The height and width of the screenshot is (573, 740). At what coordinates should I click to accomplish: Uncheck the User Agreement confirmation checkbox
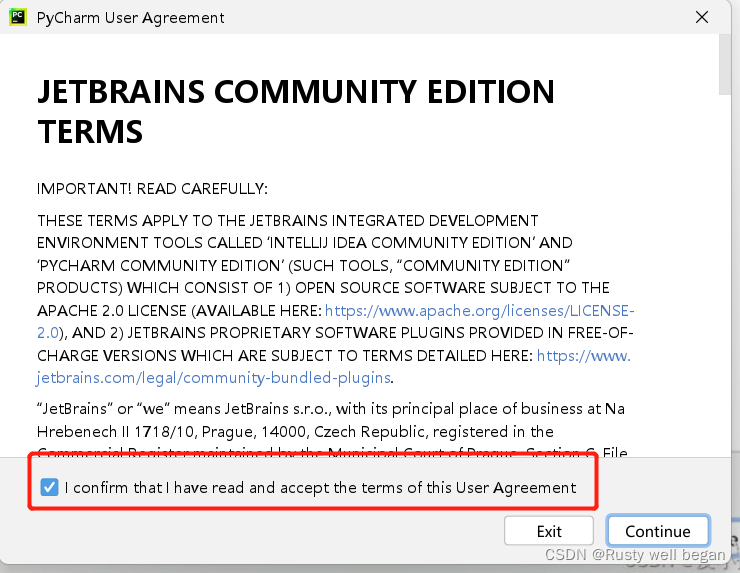click(x=49, y=487)
